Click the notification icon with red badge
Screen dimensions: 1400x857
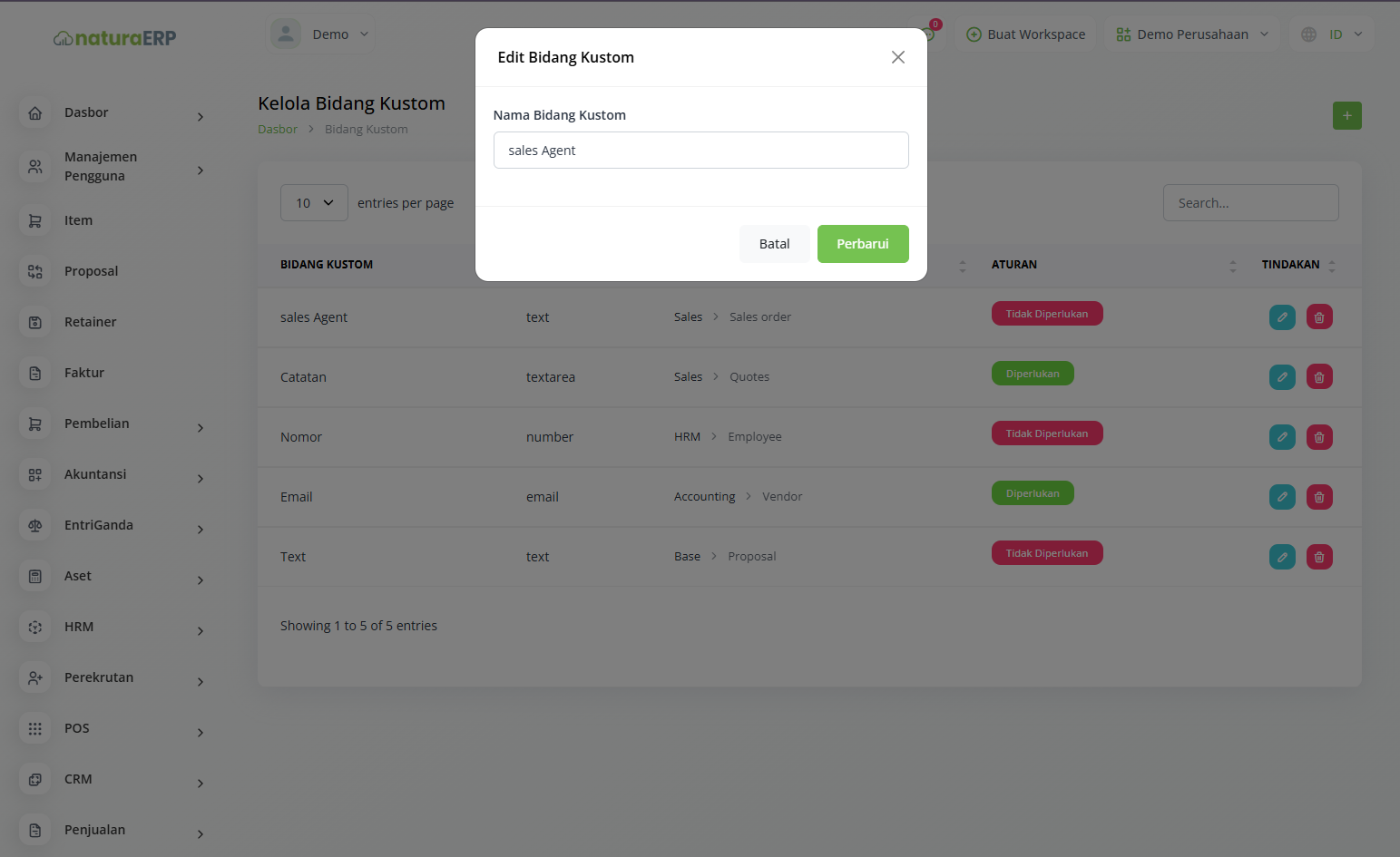pos(929,33)
